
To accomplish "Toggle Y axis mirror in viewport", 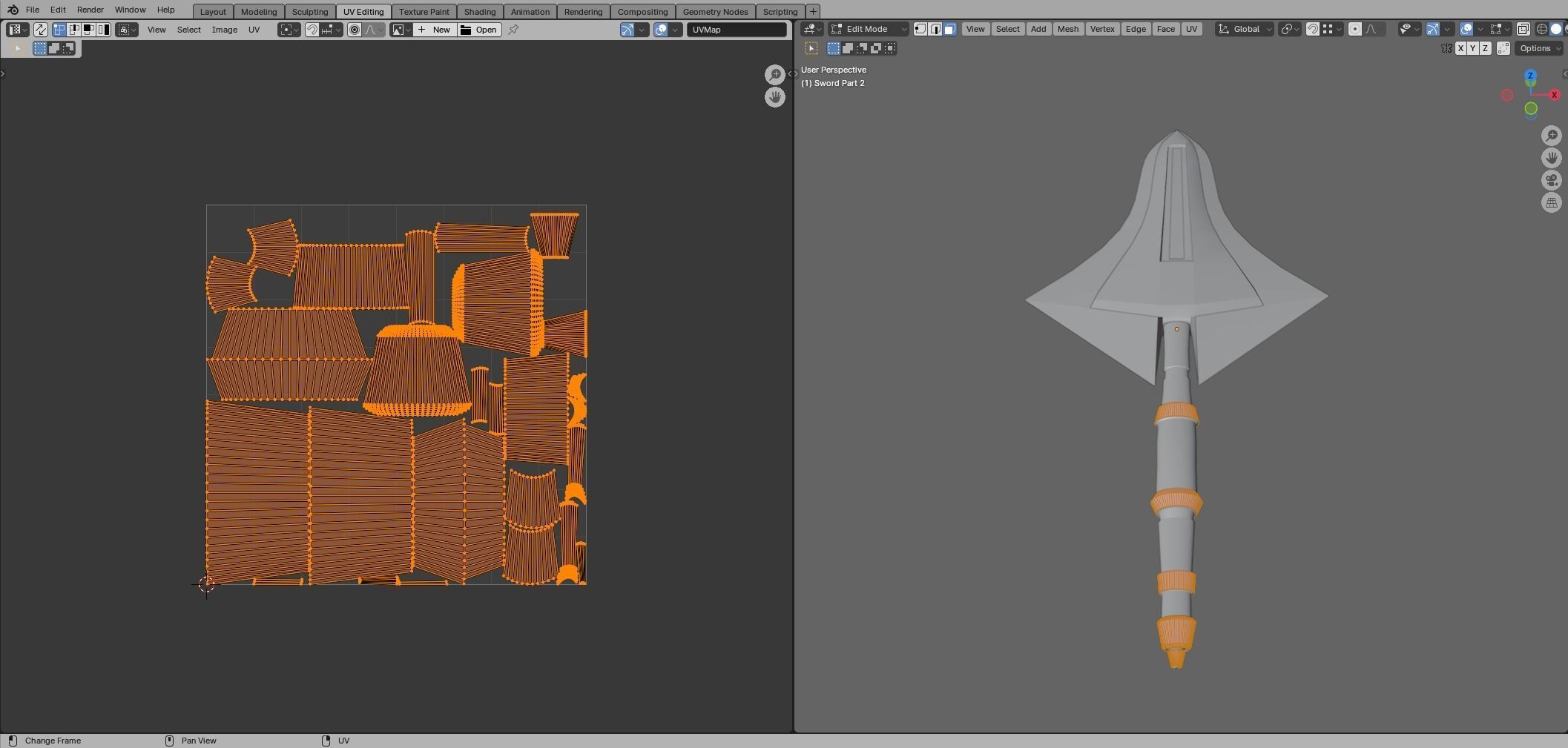I will (x=1473, y=48).
